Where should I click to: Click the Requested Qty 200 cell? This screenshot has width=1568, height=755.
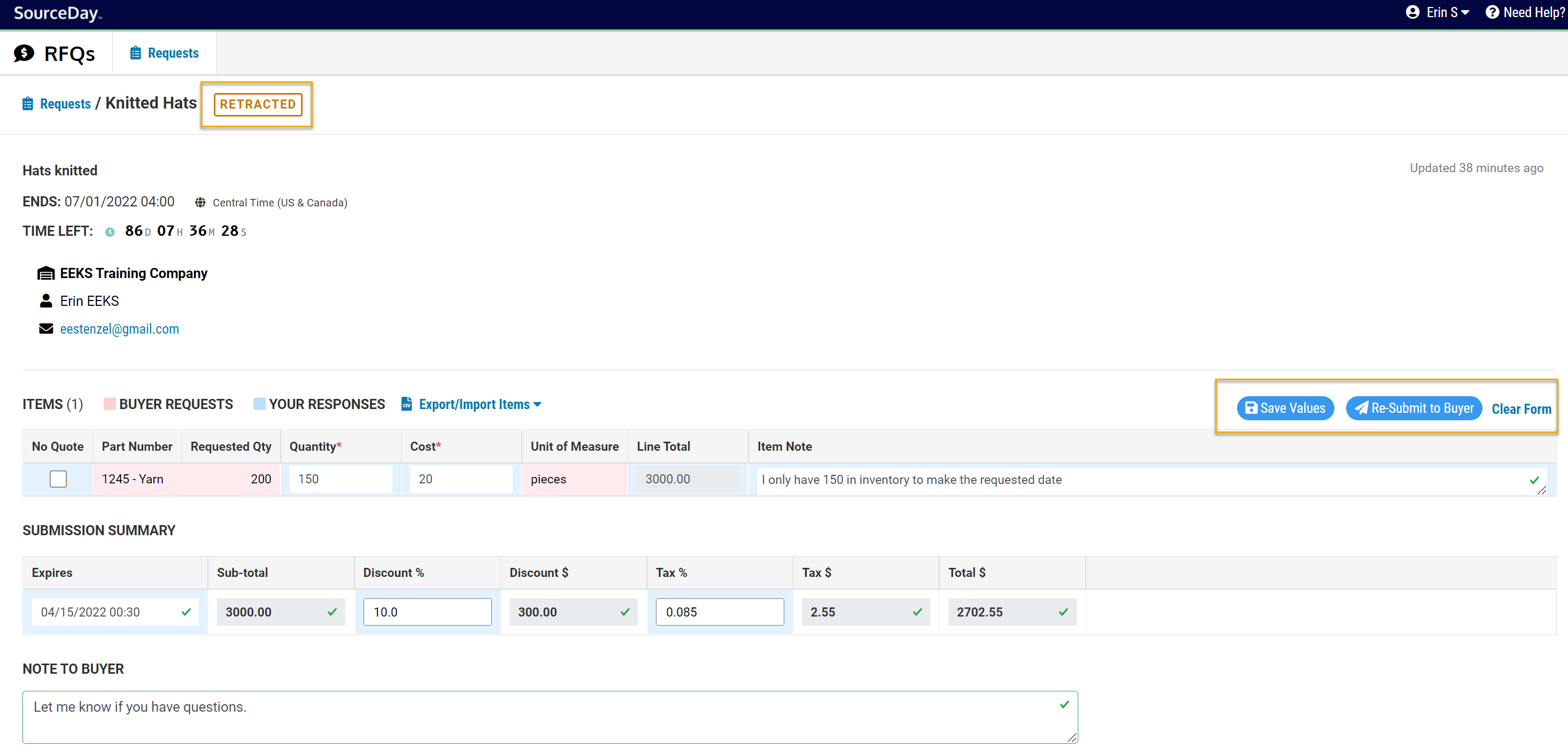231,479
